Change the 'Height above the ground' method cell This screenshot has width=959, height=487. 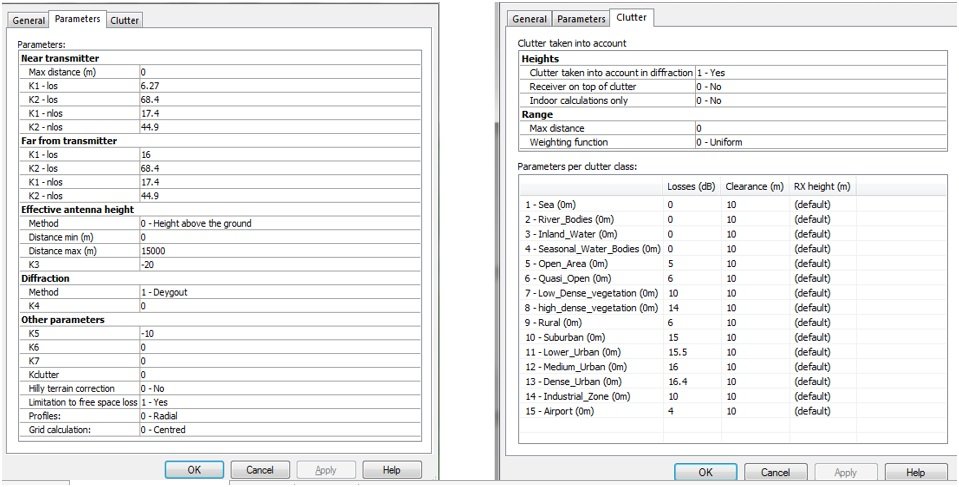pyautogui.click(x=278, y=223)
